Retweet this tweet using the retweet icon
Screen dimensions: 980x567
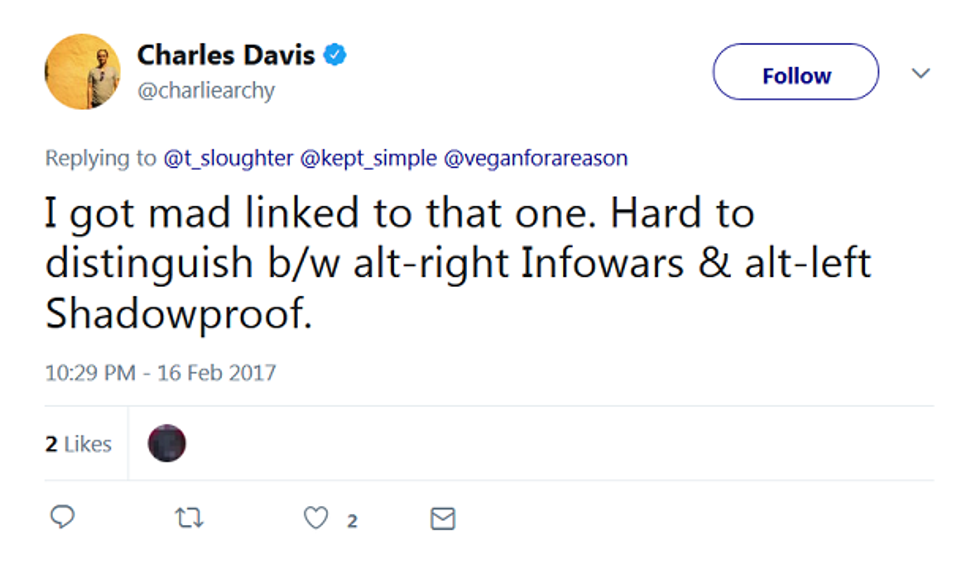coord(189,518)
